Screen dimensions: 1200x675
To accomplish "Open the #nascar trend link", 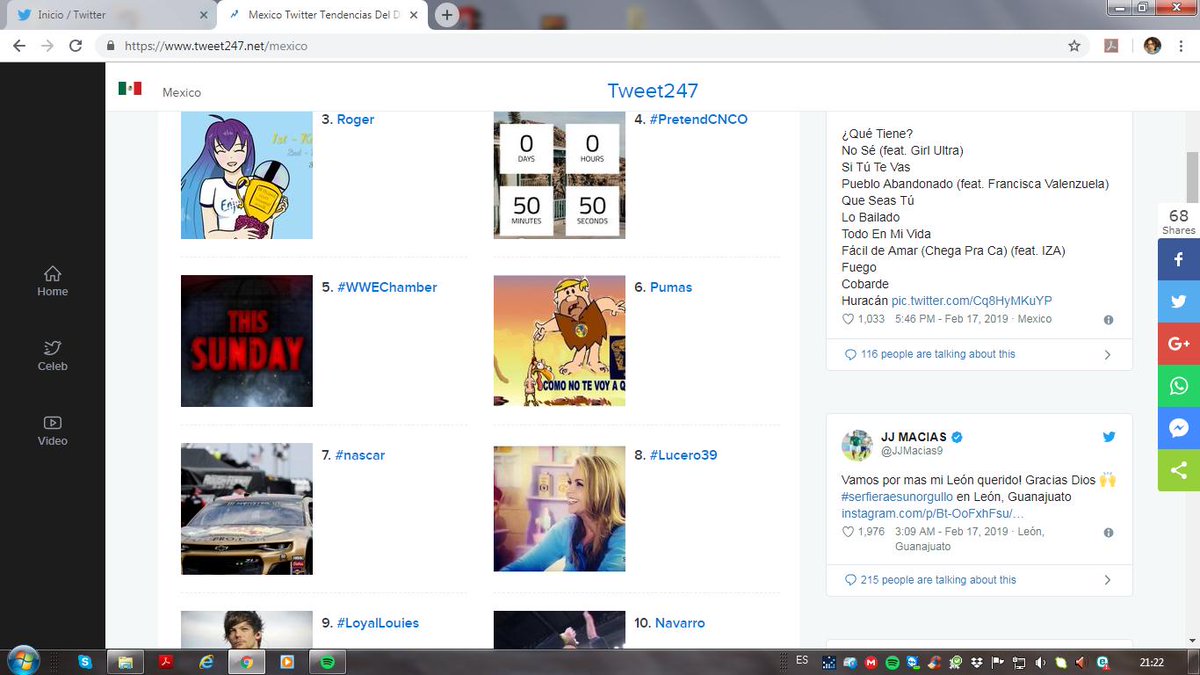I will tap(361, 455).
